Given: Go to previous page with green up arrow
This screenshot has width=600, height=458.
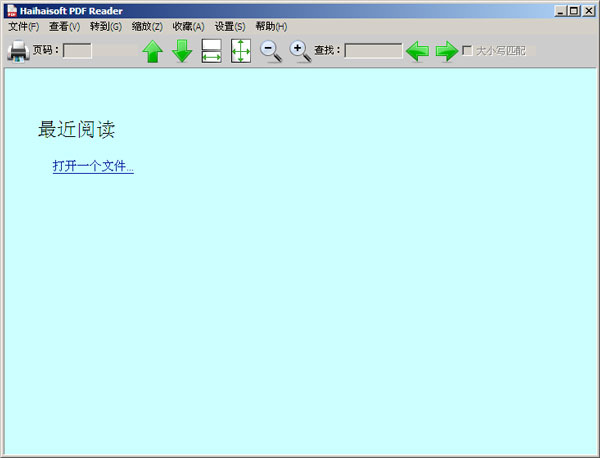Looking at the screenshot, I should pyautogui.click(x=152, y=51).
